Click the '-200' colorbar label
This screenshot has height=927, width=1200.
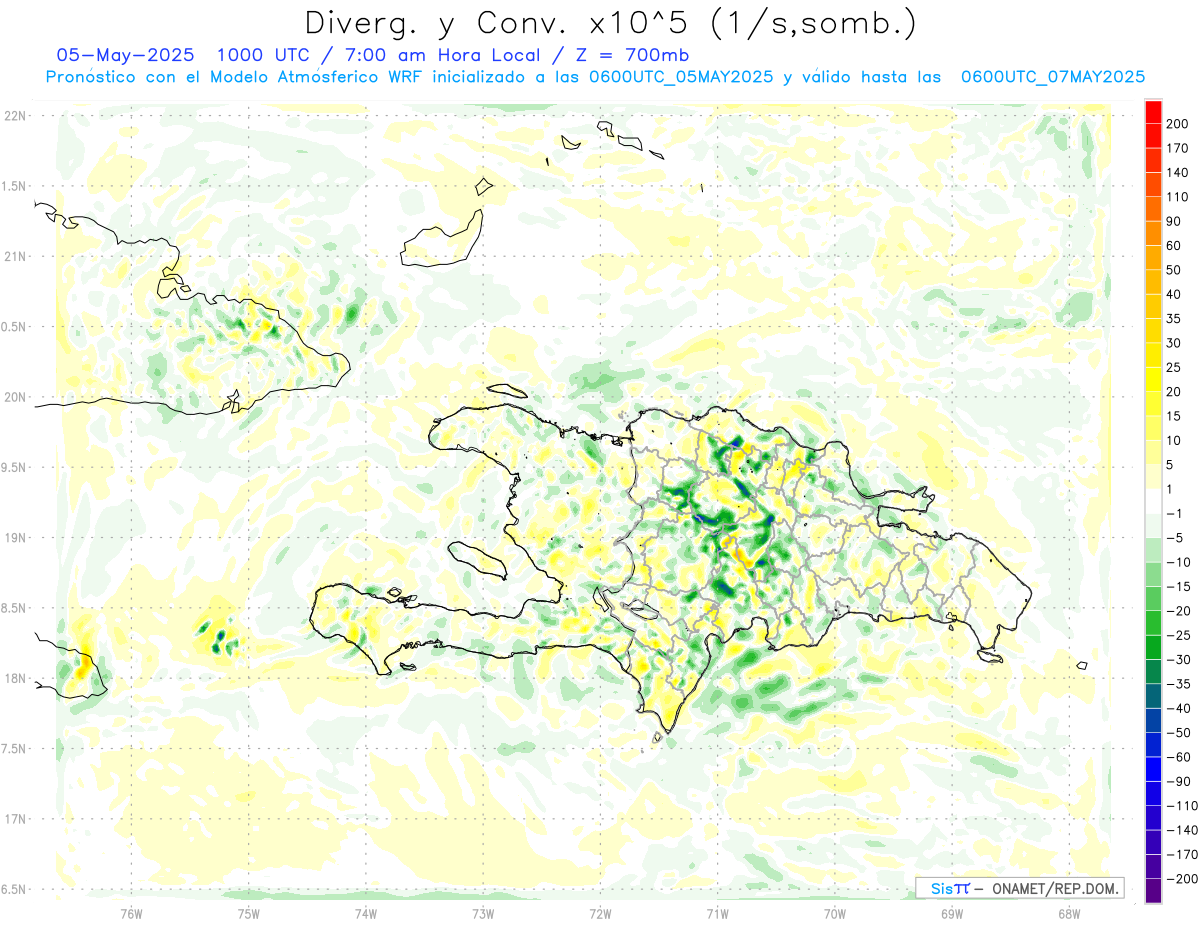pos(1181,879)
